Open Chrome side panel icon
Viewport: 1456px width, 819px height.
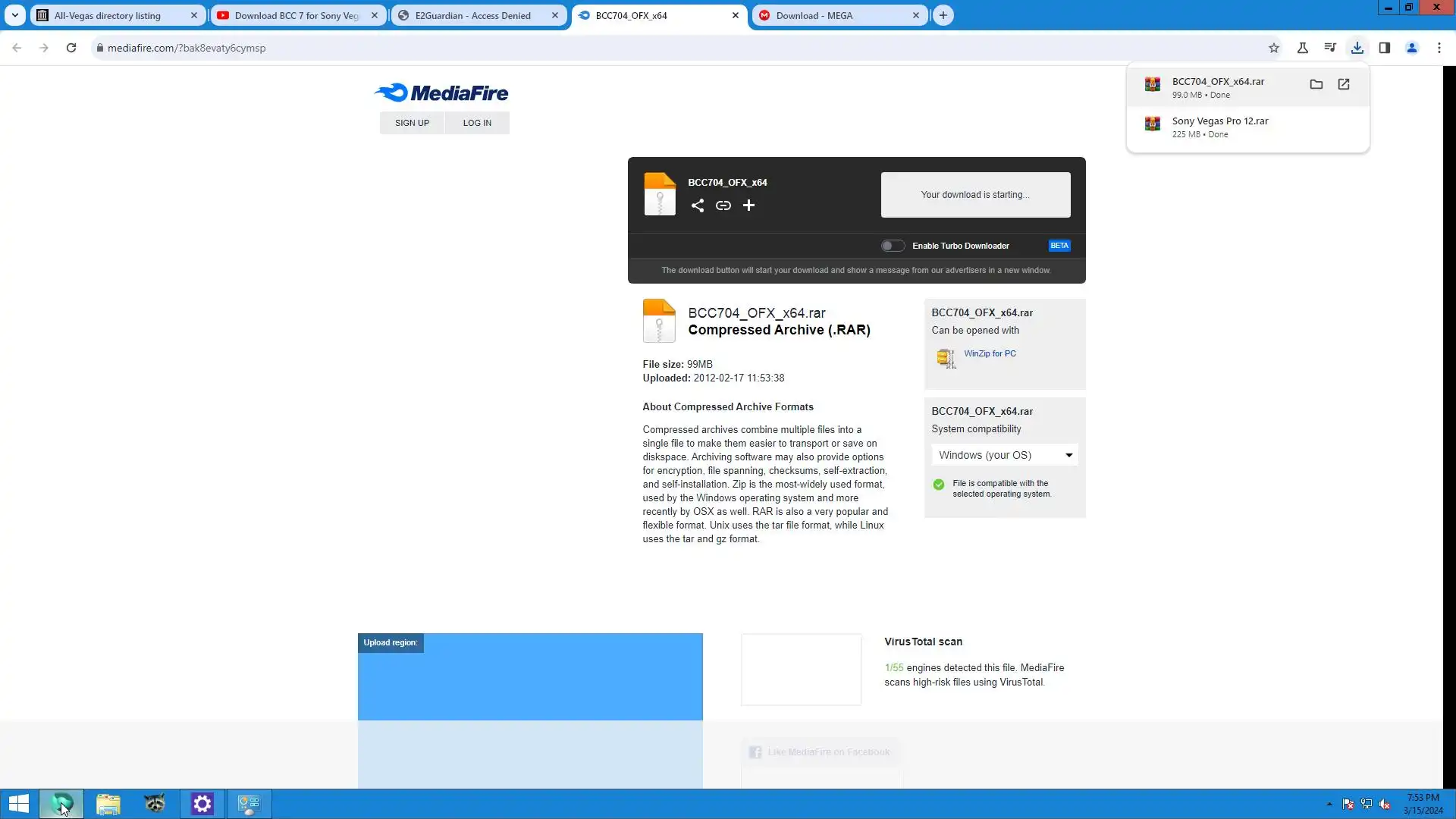click(1384, 48)
